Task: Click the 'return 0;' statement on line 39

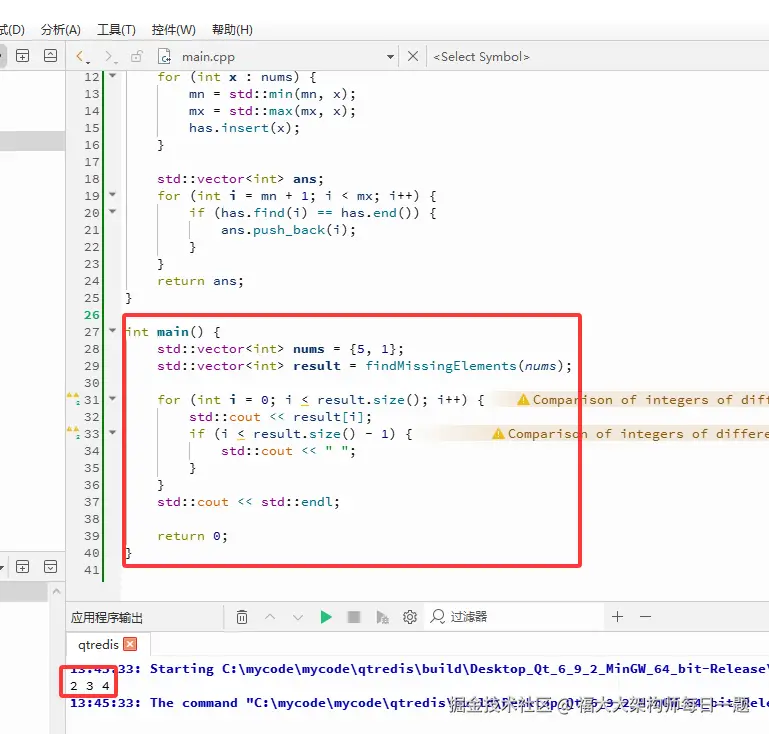Action: [x=192, y=536]
